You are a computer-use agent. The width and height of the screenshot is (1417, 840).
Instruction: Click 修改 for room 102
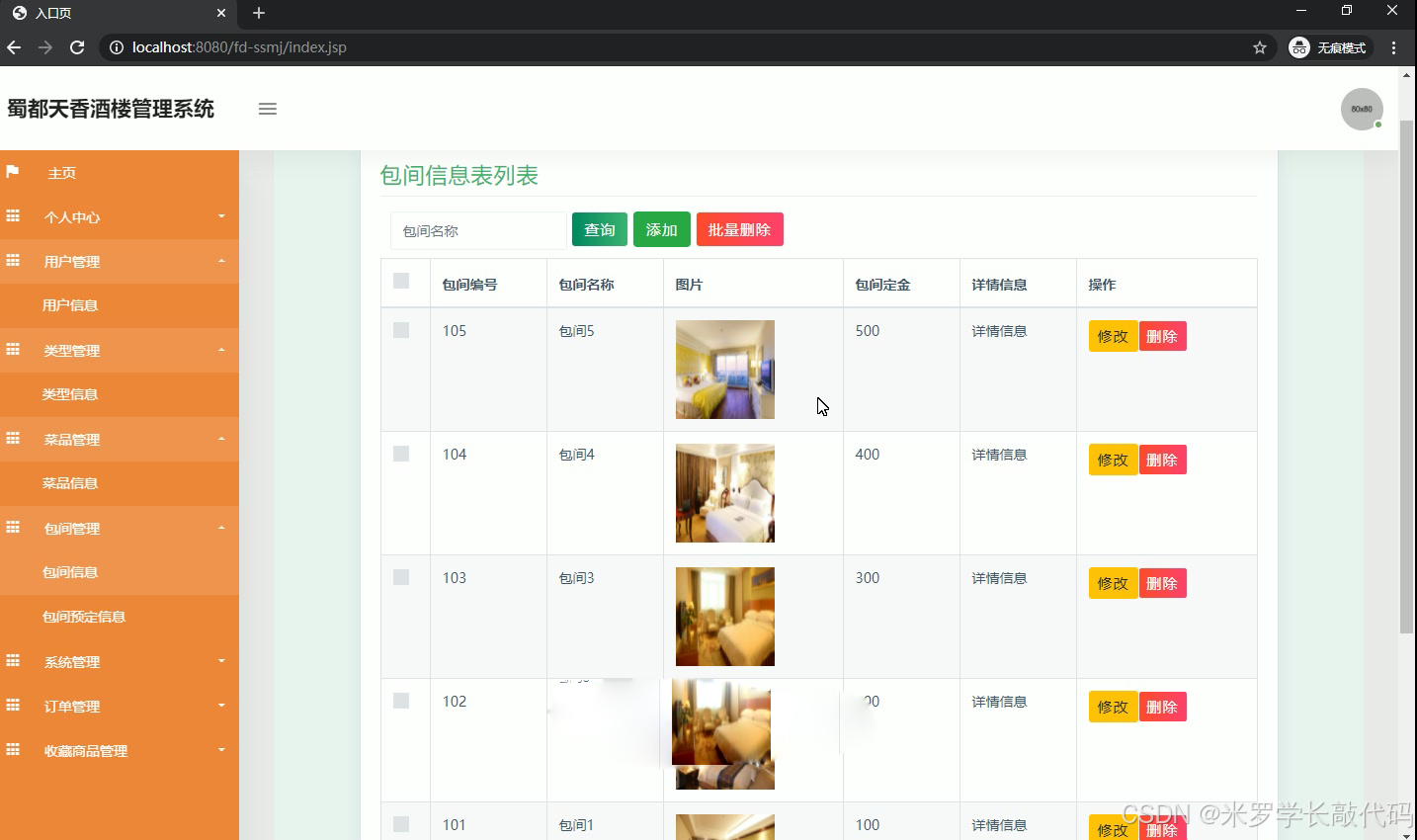coord(1114,707)
